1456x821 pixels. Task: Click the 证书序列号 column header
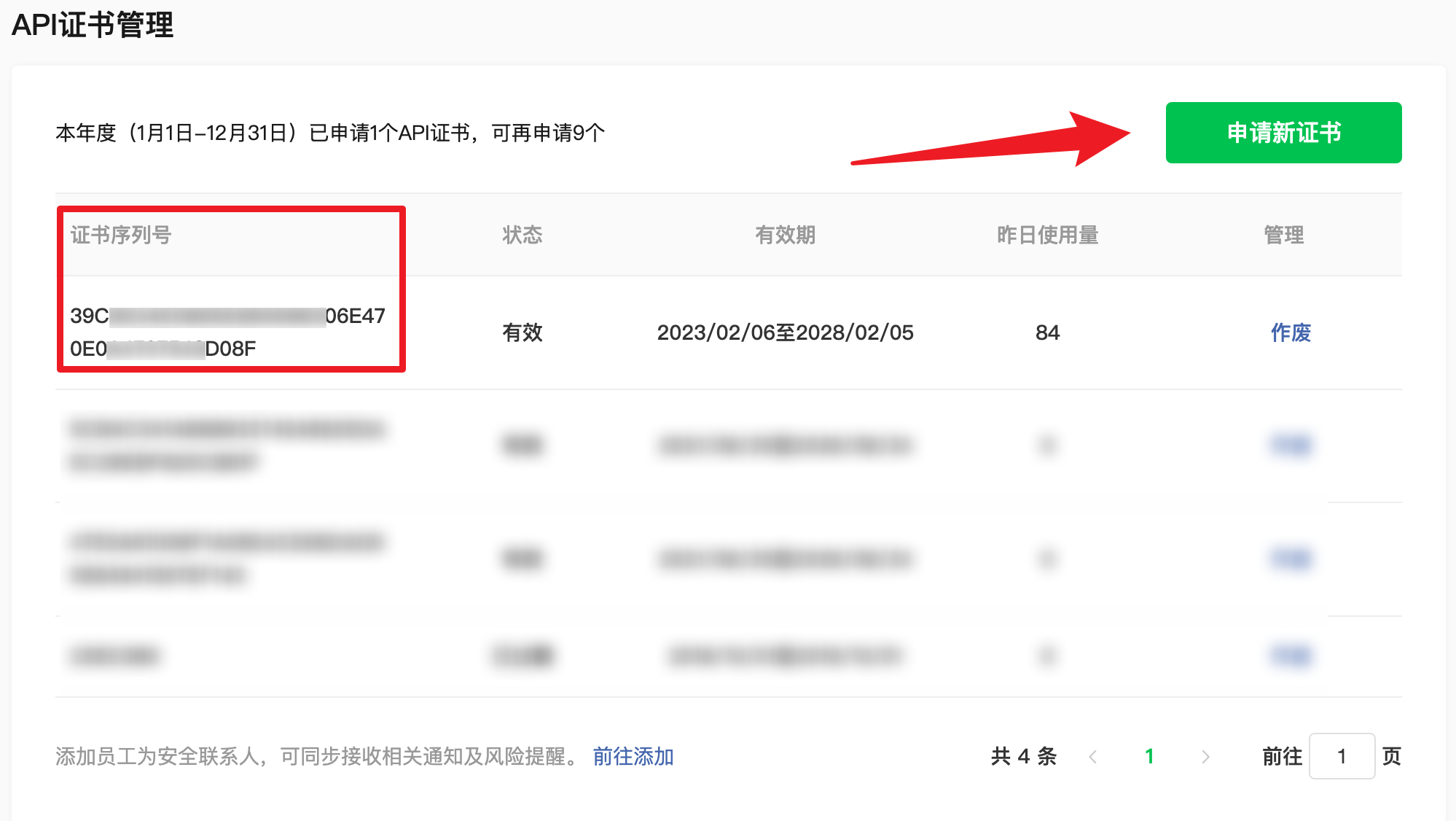(120, 235)
